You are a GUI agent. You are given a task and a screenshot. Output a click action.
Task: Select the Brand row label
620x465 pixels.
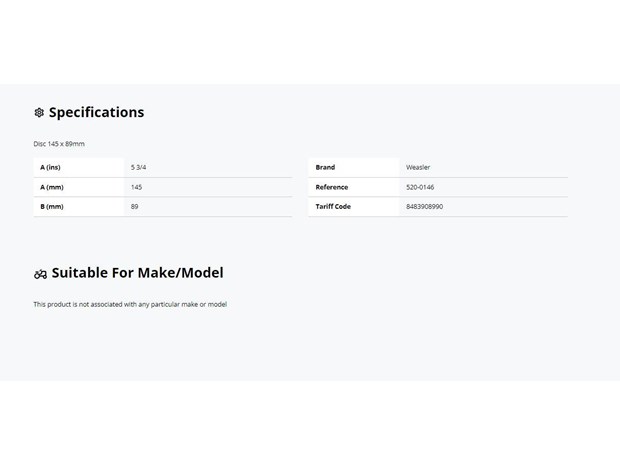(325, 167)
